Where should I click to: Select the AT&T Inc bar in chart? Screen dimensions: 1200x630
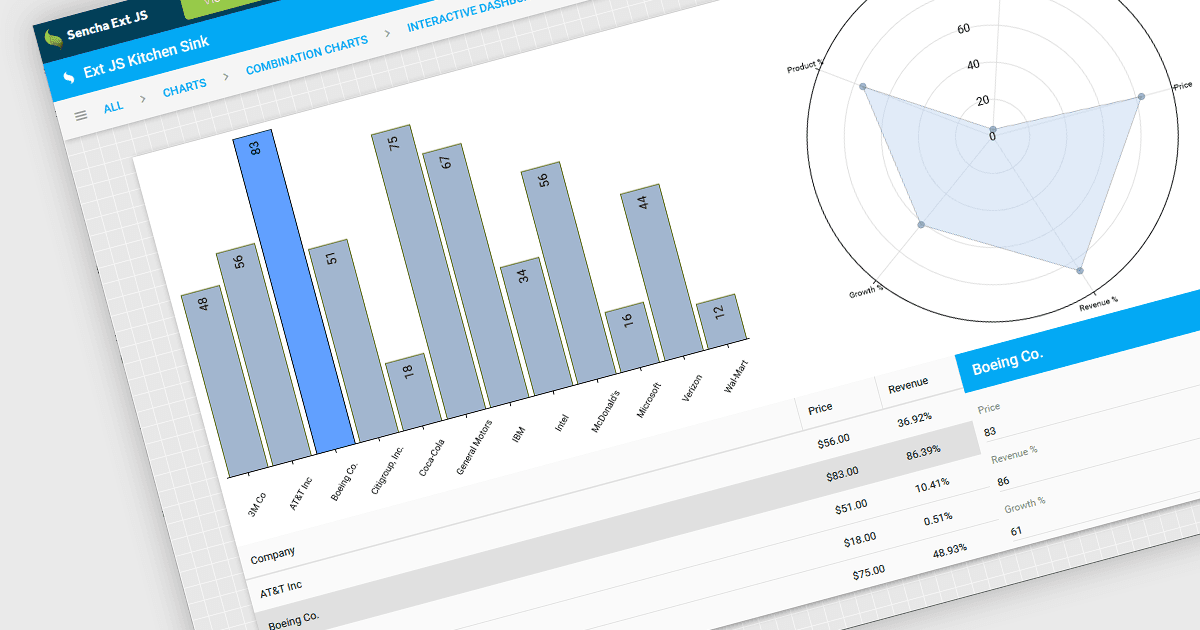pyautogui.click(x=264, y=354)
